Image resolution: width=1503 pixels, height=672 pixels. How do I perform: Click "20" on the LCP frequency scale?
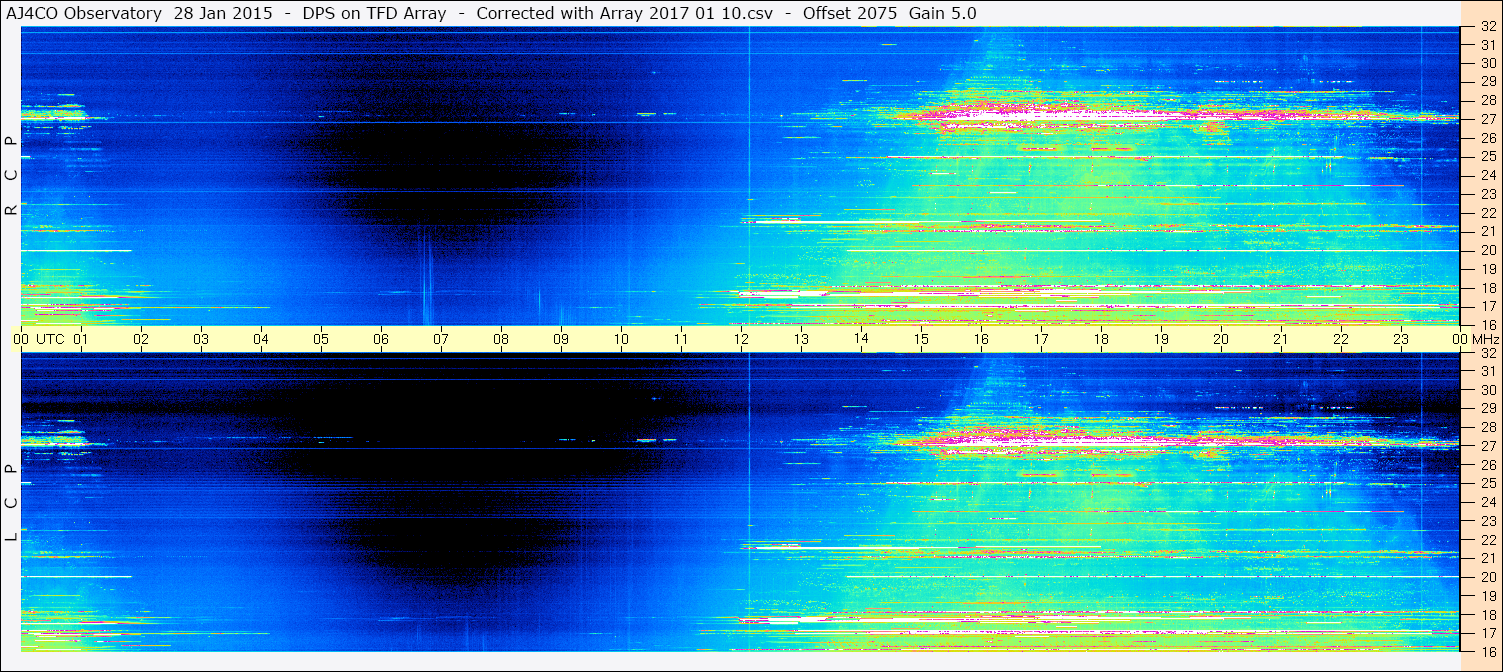(1487, 577)
